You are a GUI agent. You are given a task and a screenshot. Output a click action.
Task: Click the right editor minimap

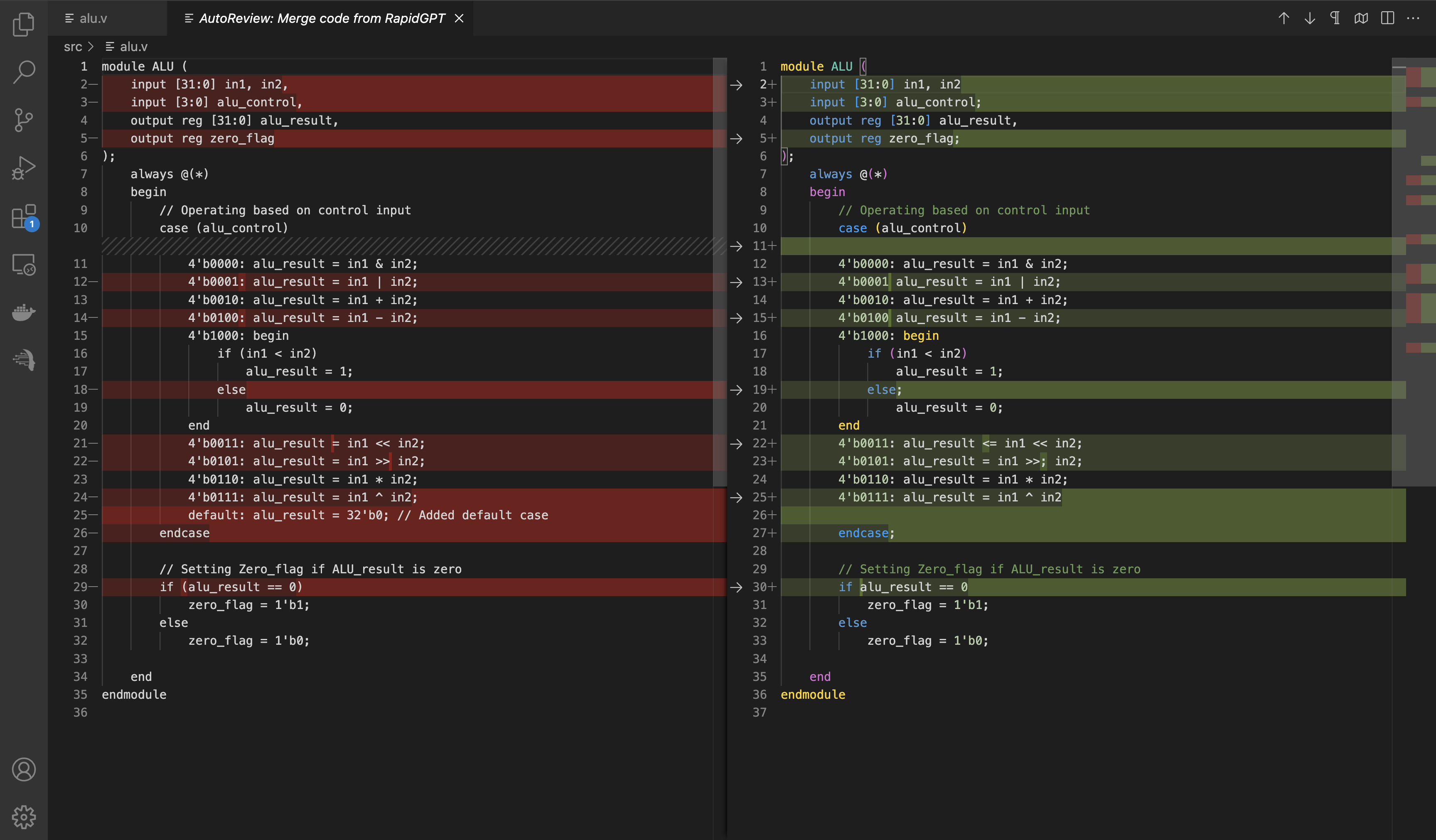1399,273
